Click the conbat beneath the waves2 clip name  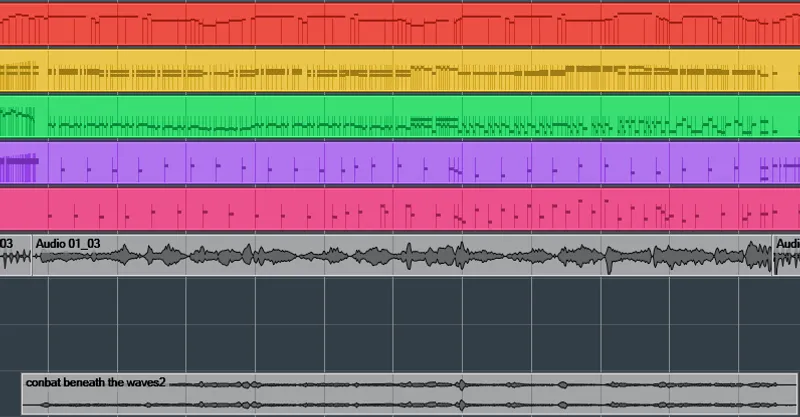[x=95, y=382]
